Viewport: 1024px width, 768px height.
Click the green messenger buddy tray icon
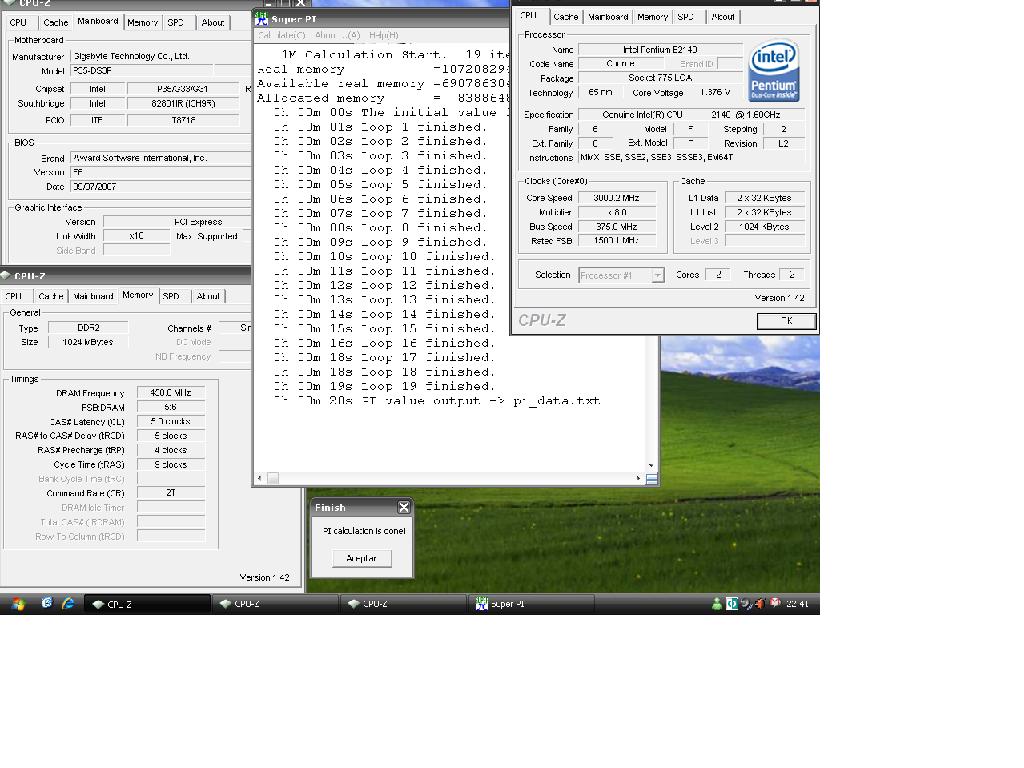coord(716,604)
